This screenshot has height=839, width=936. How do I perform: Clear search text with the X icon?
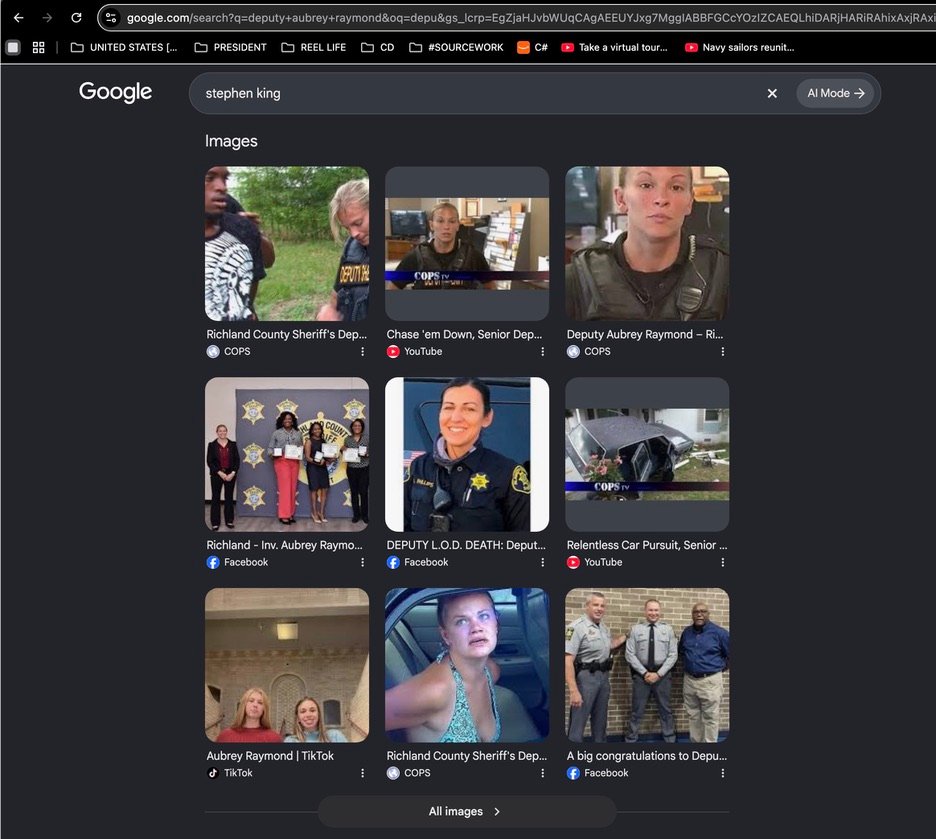click(772, 93)
